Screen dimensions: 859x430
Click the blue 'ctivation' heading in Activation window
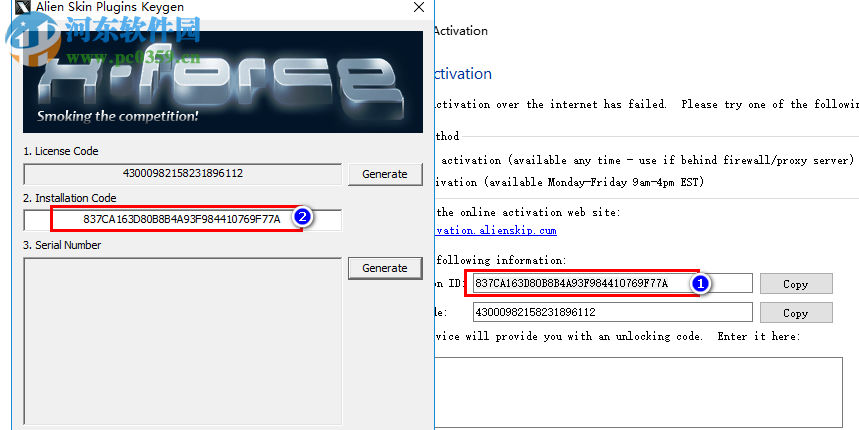click(463, 74)
